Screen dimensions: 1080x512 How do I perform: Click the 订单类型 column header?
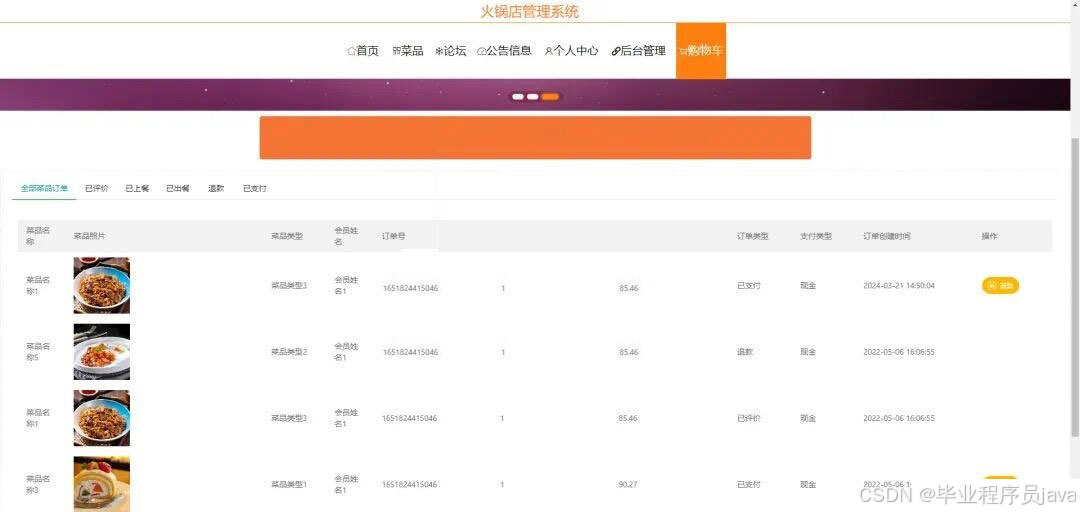pos(753,236)
